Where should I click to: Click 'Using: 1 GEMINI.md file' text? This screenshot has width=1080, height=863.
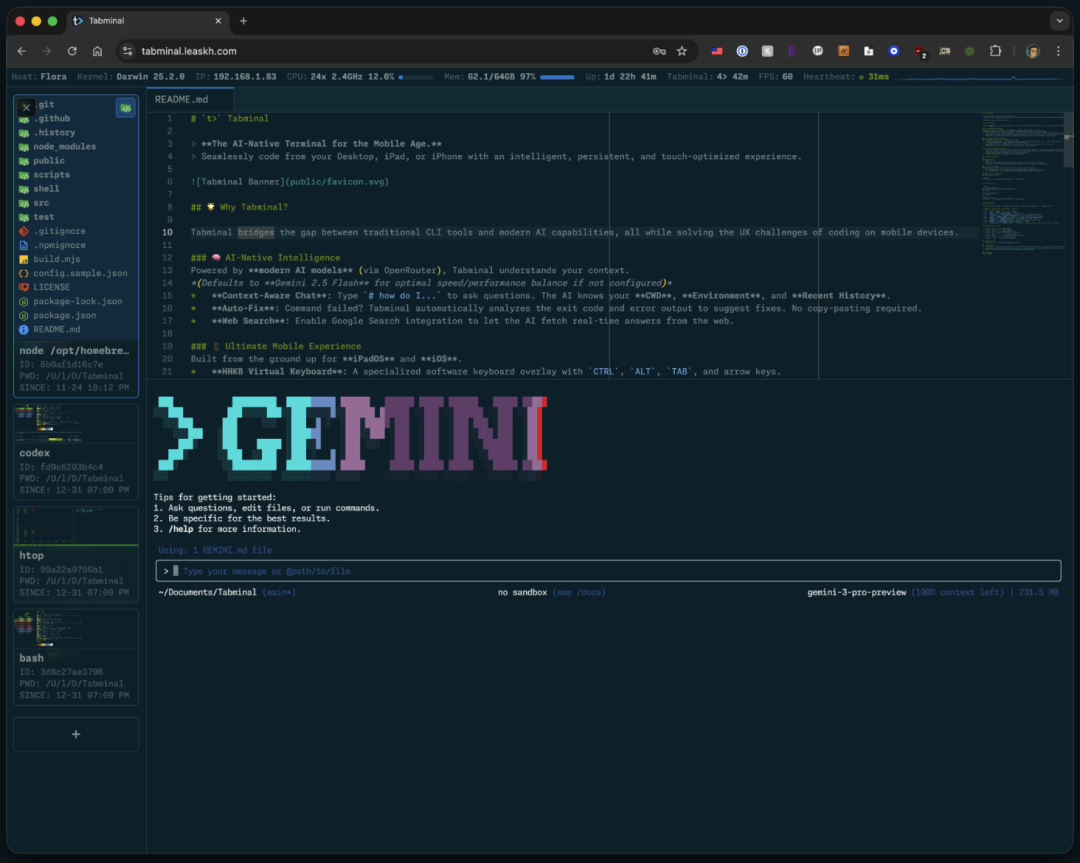pyautogui.click(x=215, y=550)
